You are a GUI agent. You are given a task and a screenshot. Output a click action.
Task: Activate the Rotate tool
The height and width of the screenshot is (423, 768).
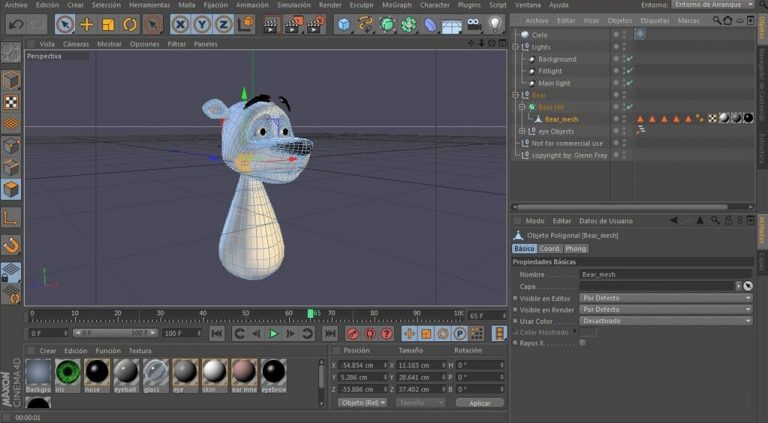tap(130, 24)
